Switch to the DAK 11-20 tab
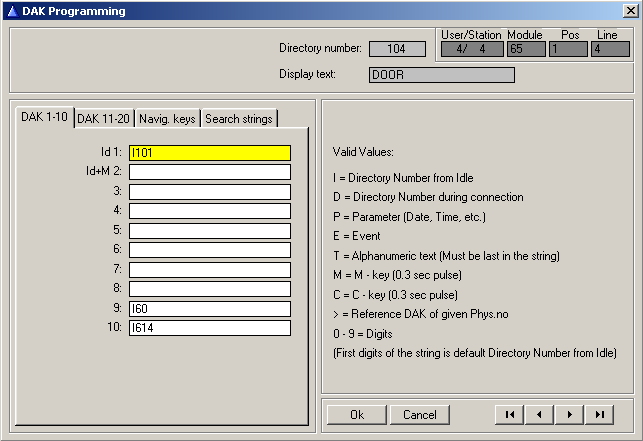 coord(104,118)
